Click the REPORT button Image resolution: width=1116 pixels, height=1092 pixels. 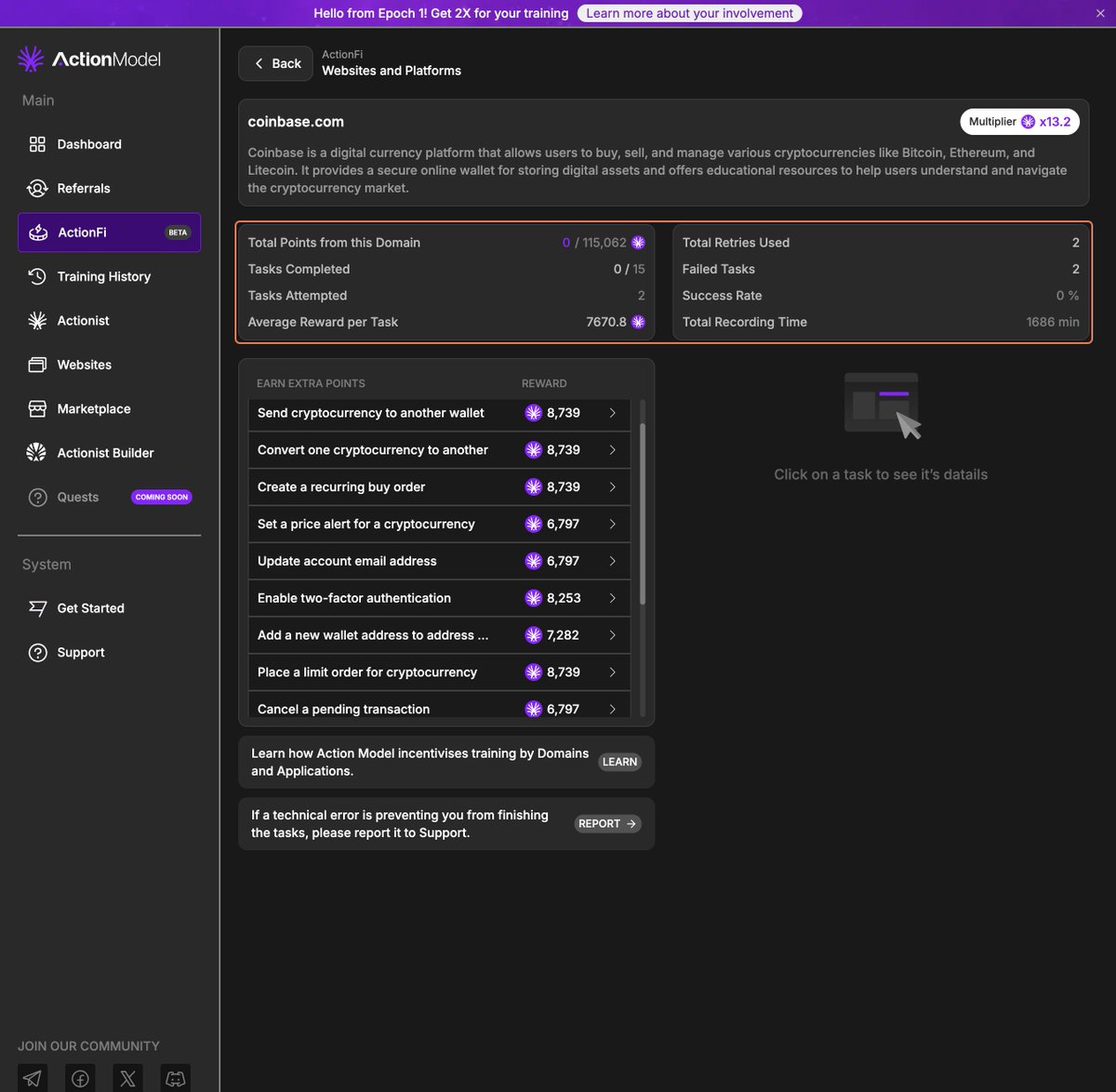(x=607, y=824)
